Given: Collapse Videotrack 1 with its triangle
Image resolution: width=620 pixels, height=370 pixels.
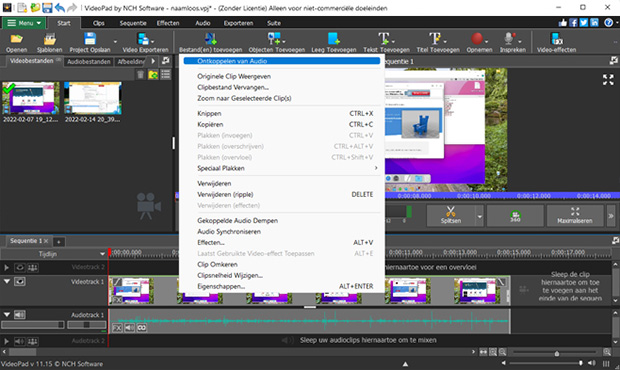Looking at the screenshot, I should [7, 281].
